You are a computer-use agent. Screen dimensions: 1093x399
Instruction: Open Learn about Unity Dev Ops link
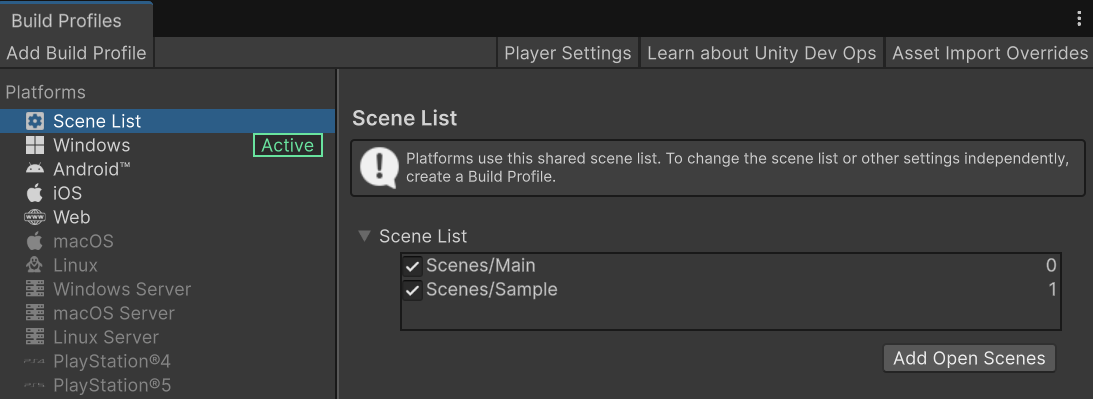click(x=762, y=53)
